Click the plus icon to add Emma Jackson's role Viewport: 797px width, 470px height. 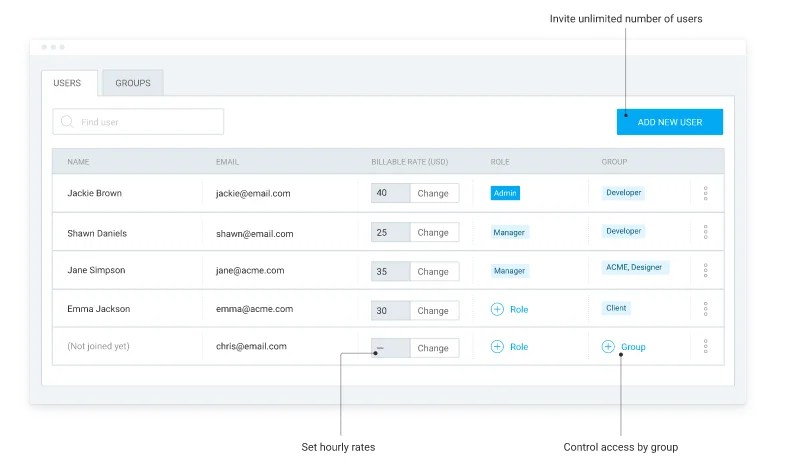click(x=497, y=309)
